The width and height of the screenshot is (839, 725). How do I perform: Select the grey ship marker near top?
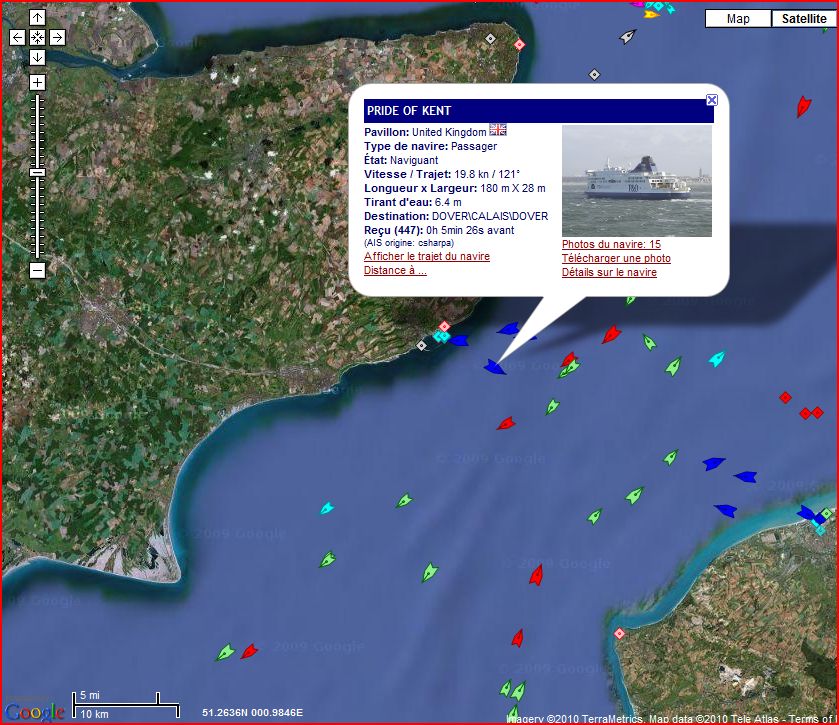tap(627, 36)
